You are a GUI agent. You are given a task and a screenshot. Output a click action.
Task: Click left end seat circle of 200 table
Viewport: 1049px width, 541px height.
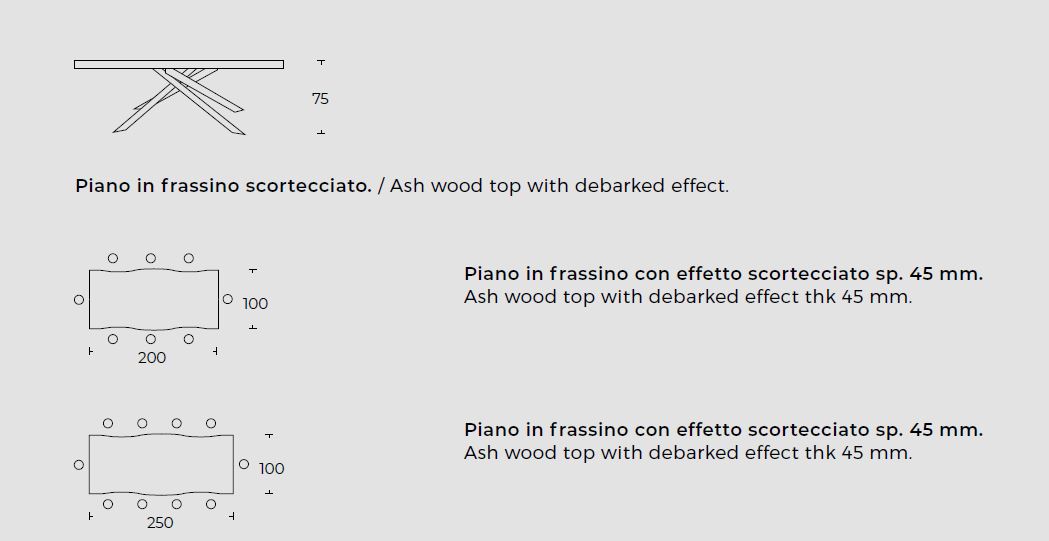79,300
